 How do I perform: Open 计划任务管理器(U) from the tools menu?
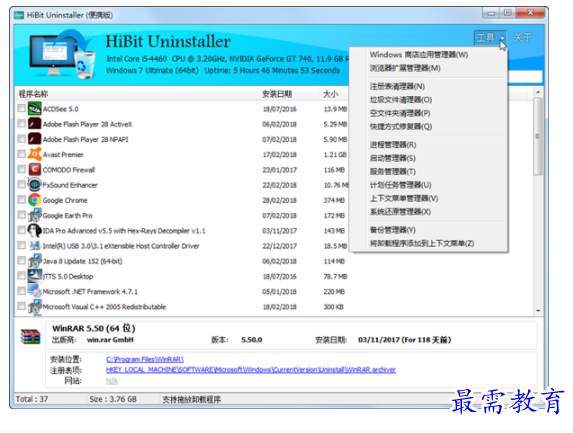click(x=428, y=185)
